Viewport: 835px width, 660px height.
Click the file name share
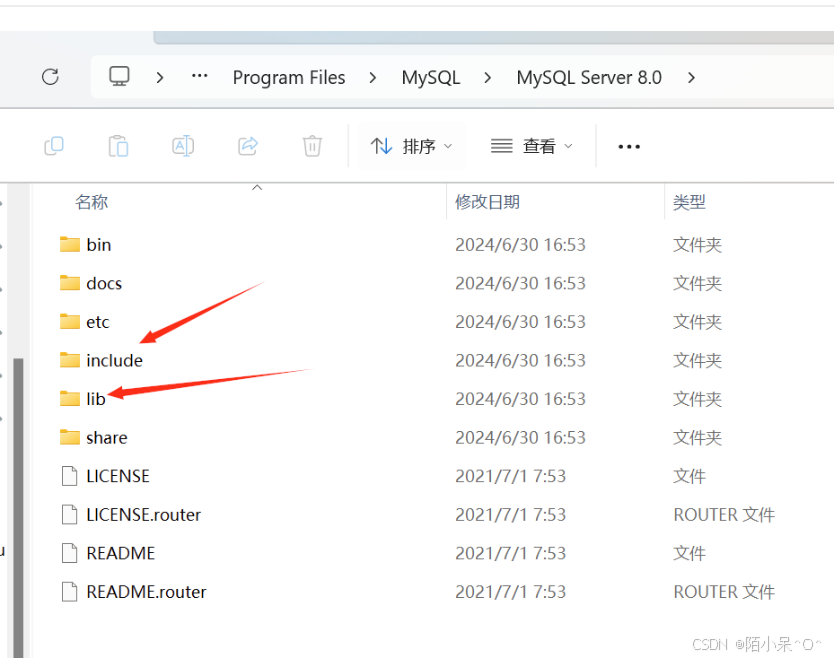click(107, 438)
